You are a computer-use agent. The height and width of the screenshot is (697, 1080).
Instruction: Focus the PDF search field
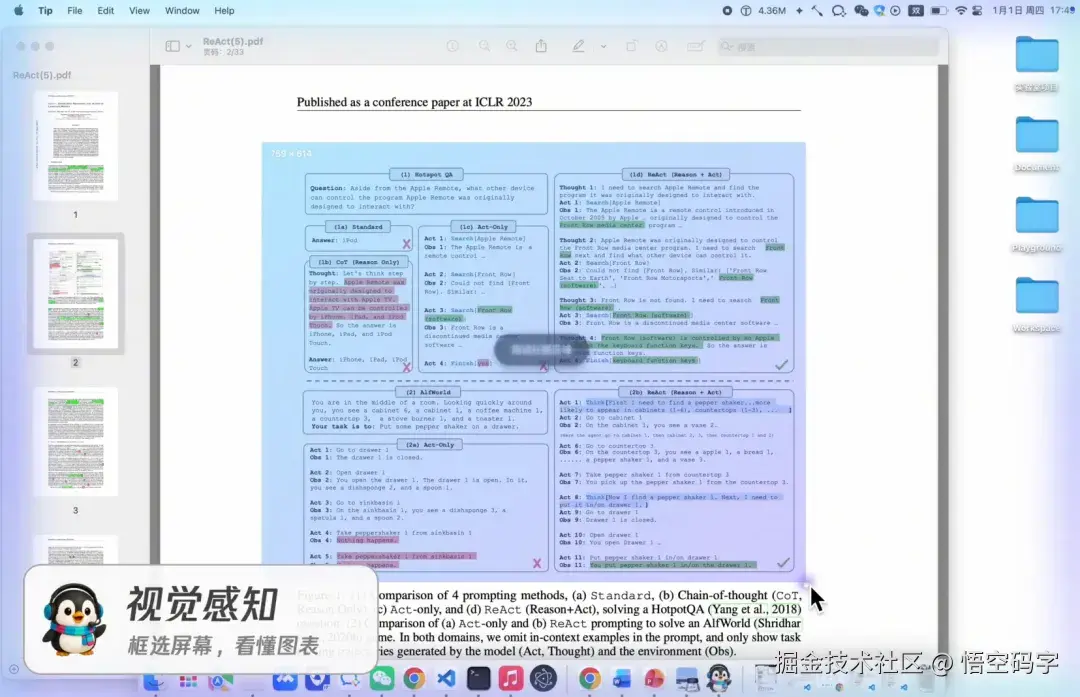[827, 46]
